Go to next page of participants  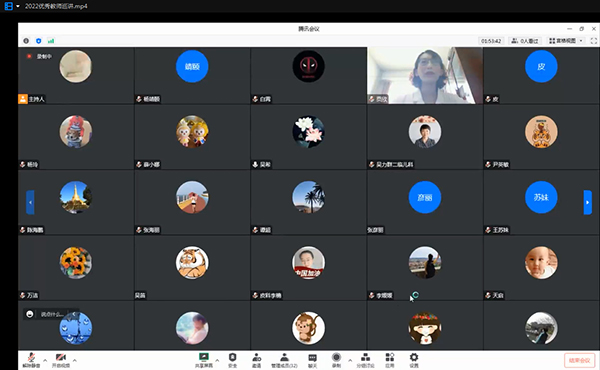point(587,202)
